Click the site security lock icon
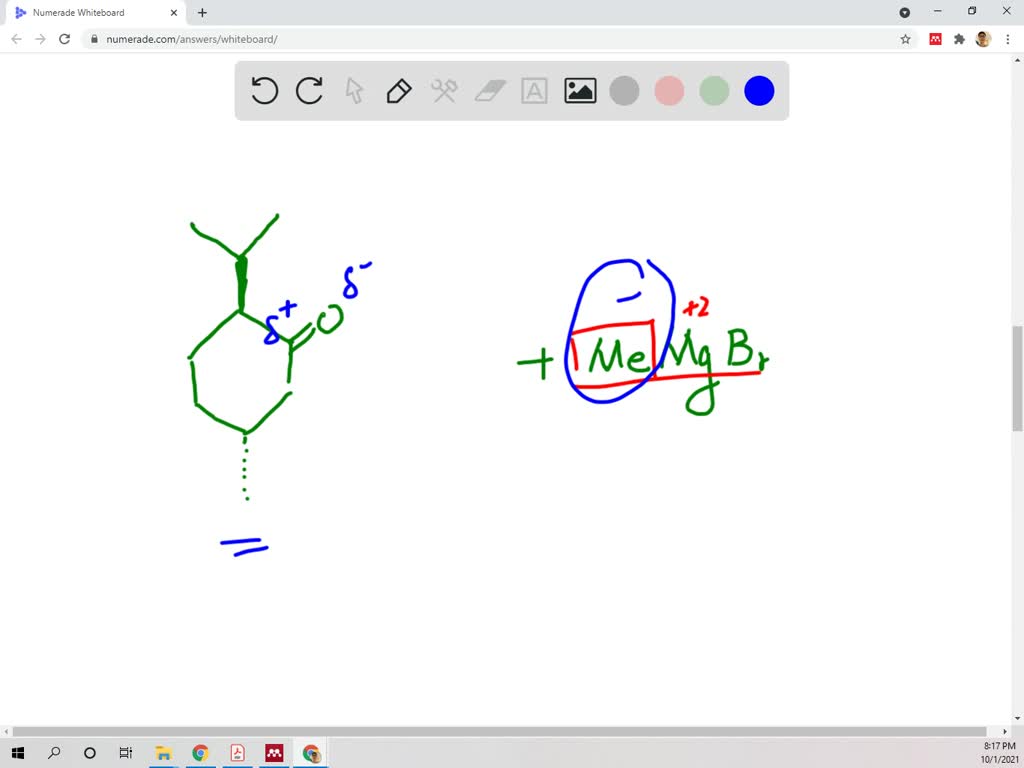Screen dimensions: 1024x768 [94, 39]
